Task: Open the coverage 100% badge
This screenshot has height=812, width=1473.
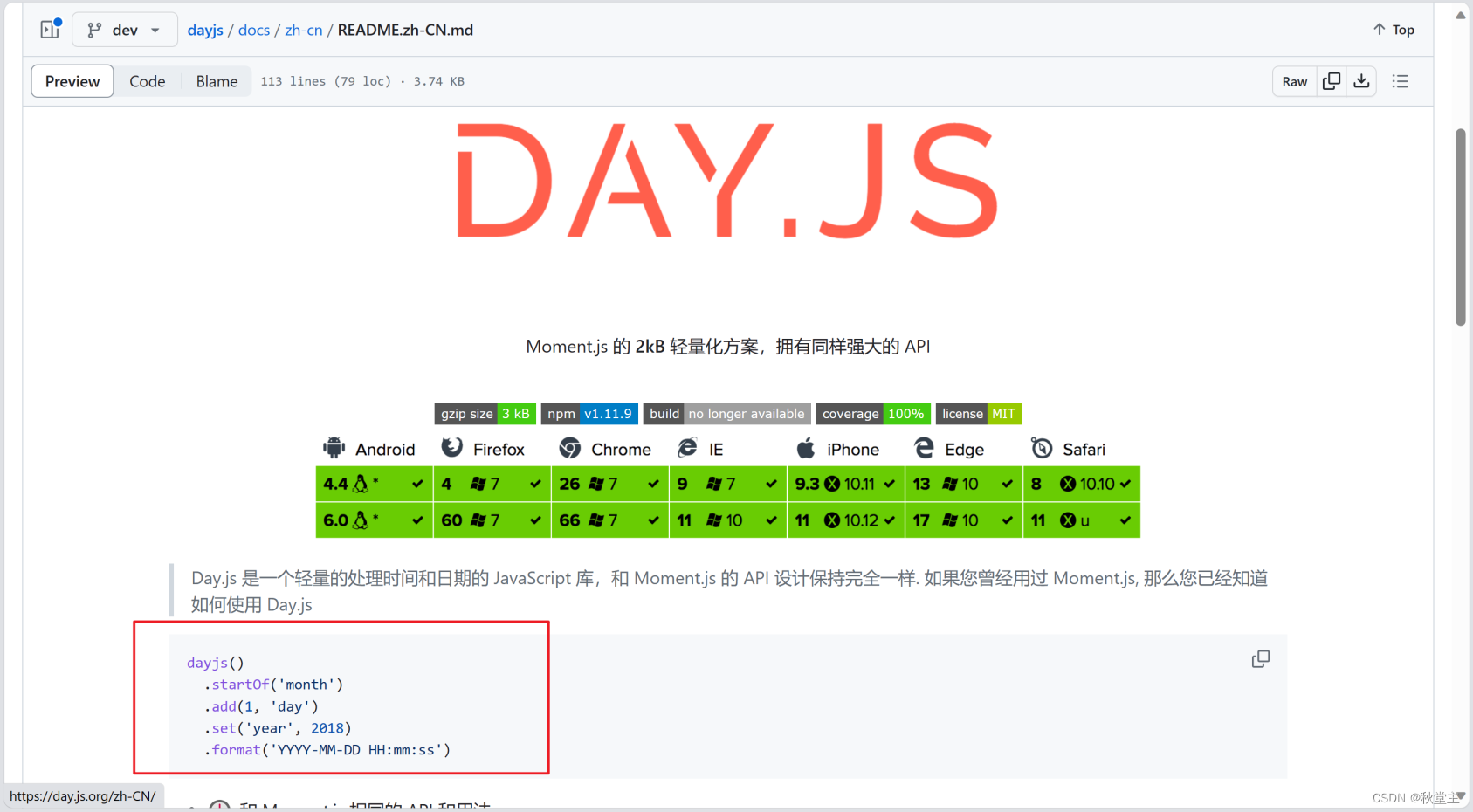Action: pos(873,414)
